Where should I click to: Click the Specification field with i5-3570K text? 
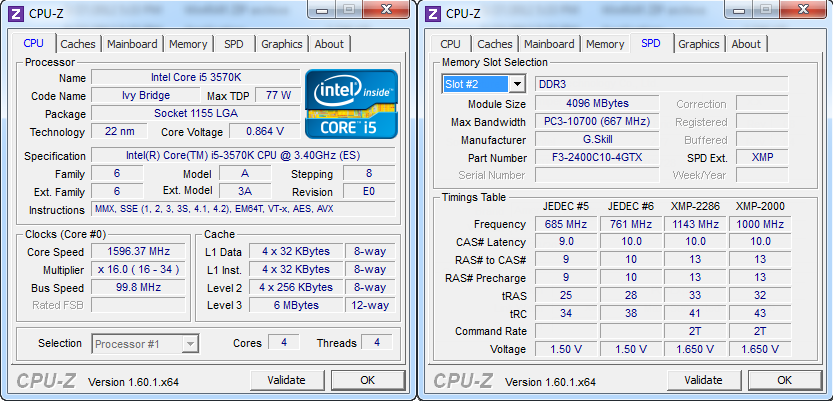click(243, 156)
